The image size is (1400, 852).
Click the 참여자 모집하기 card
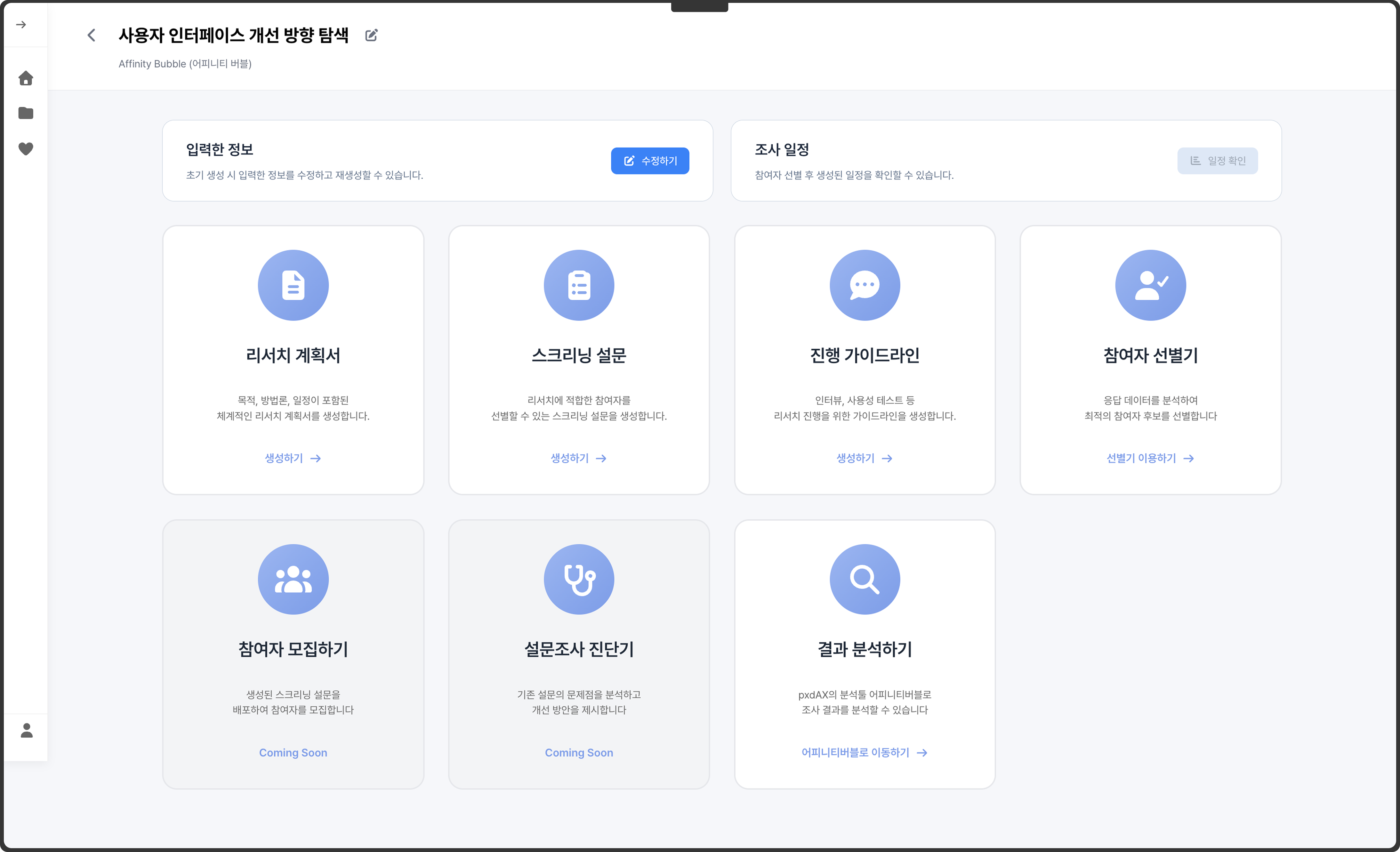point(293,653)
